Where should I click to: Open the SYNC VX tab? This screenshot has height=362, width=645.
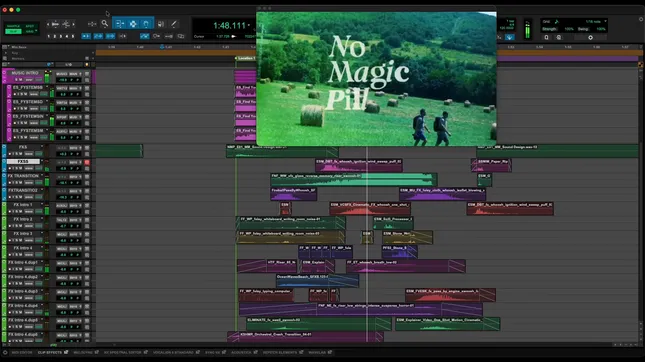(213, 353)
